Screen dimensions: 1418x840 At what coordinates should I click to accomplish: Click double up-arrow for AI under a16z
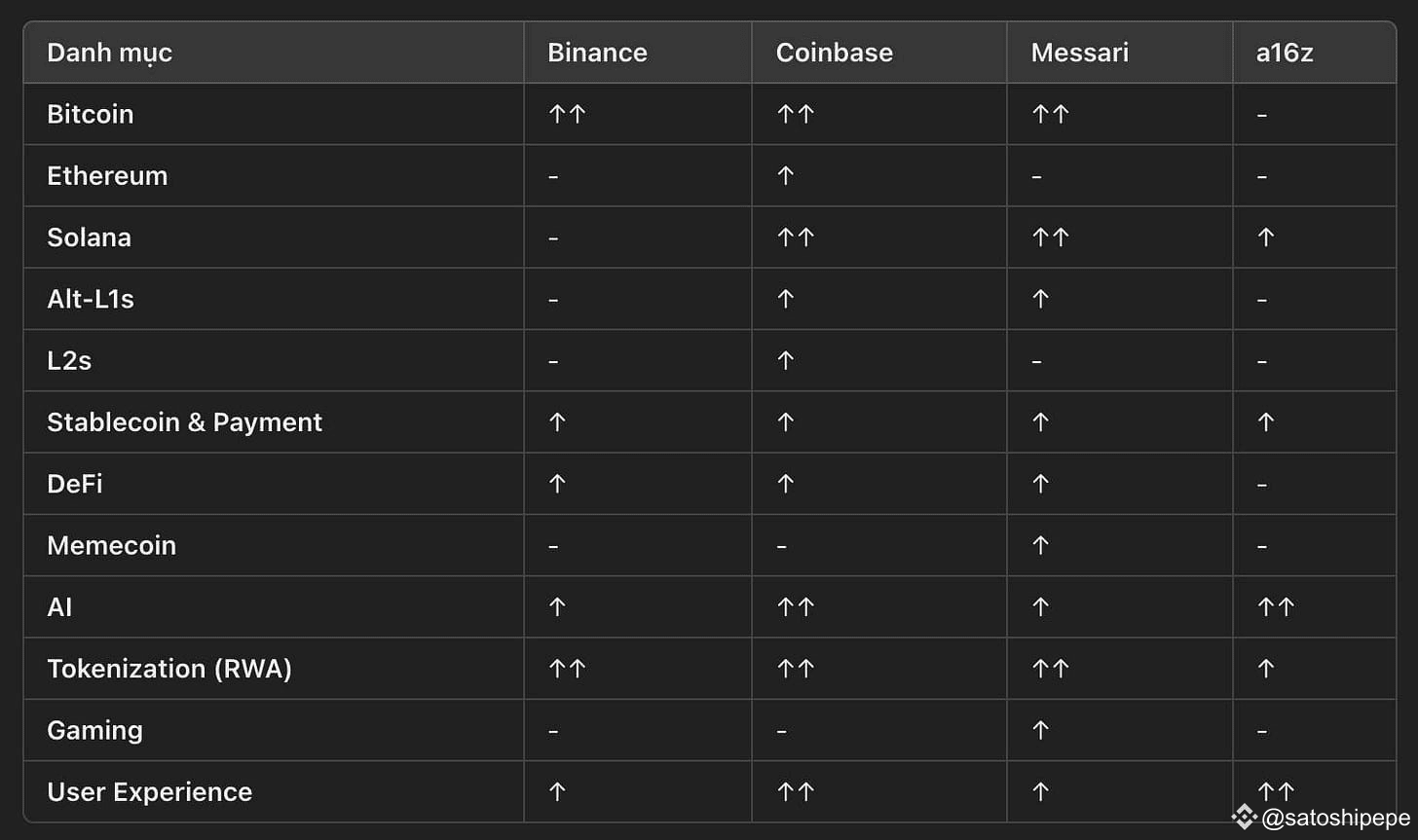(x=1275, y=607)
